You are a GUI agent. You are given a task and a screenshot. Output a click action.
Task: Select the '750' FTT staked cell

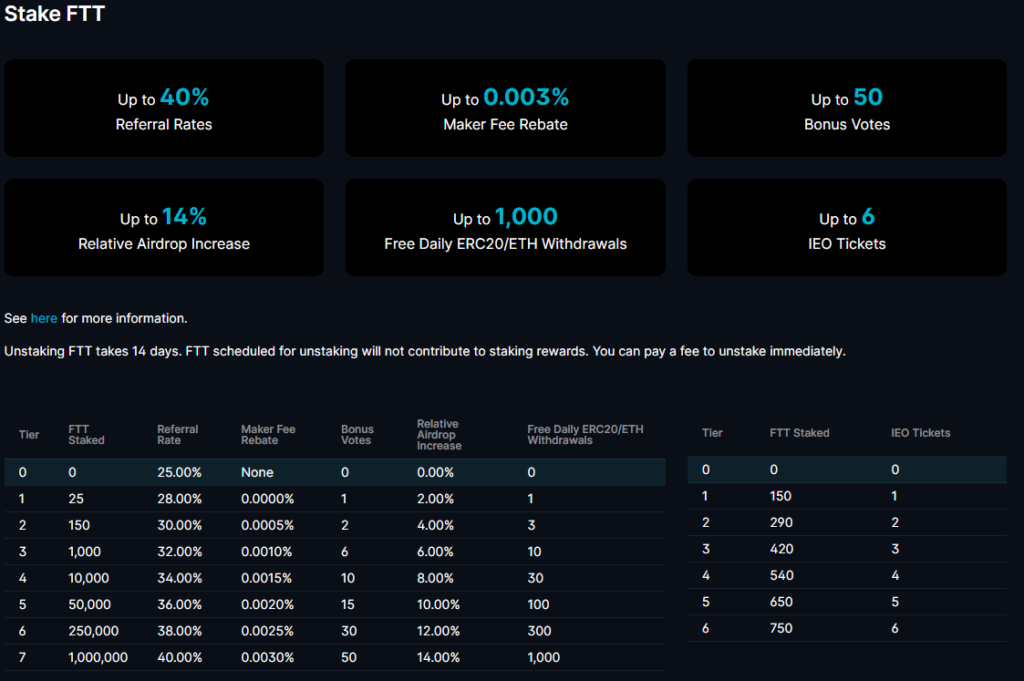(x=781, y=628)
